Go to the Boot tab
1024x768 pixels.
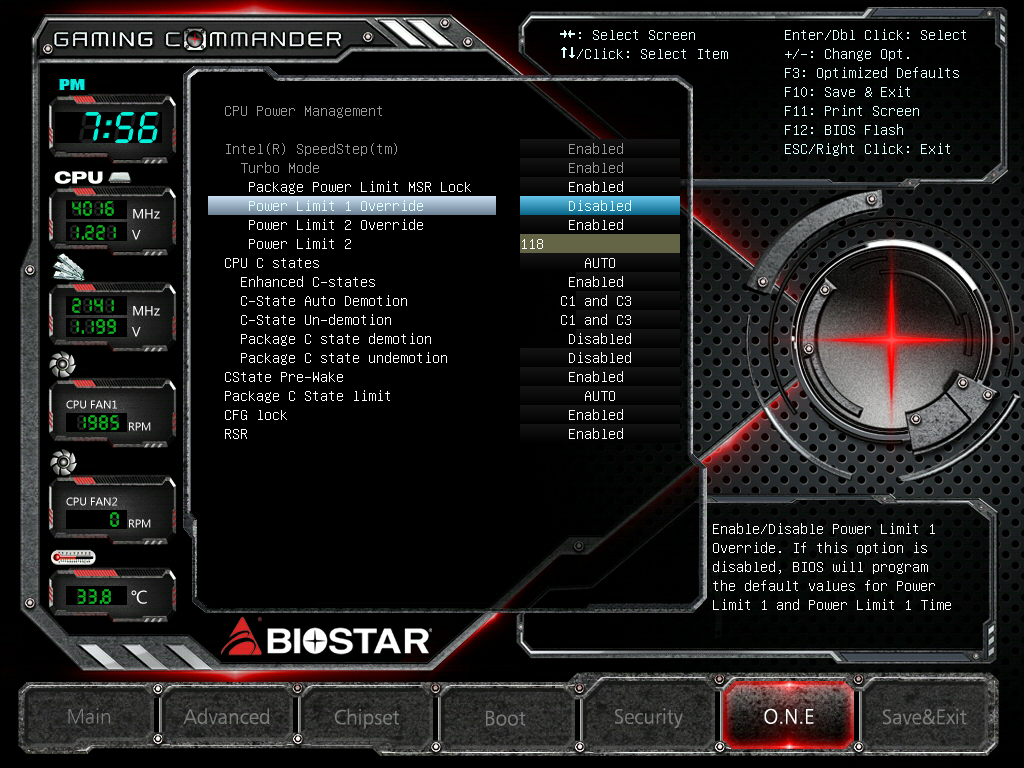tap(505, 718)
